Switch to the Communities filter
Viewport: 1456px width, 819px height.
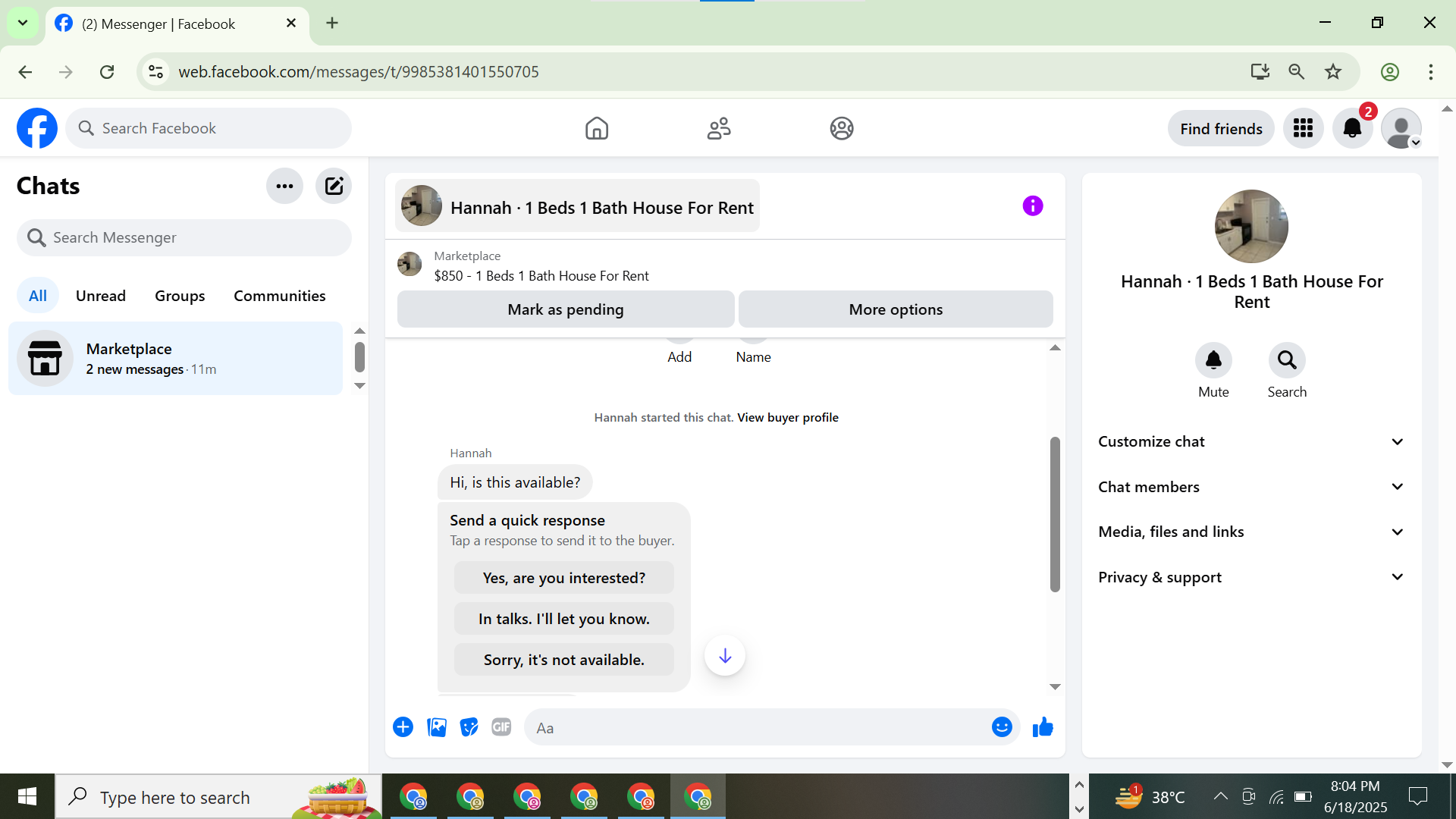coord(280,296)
